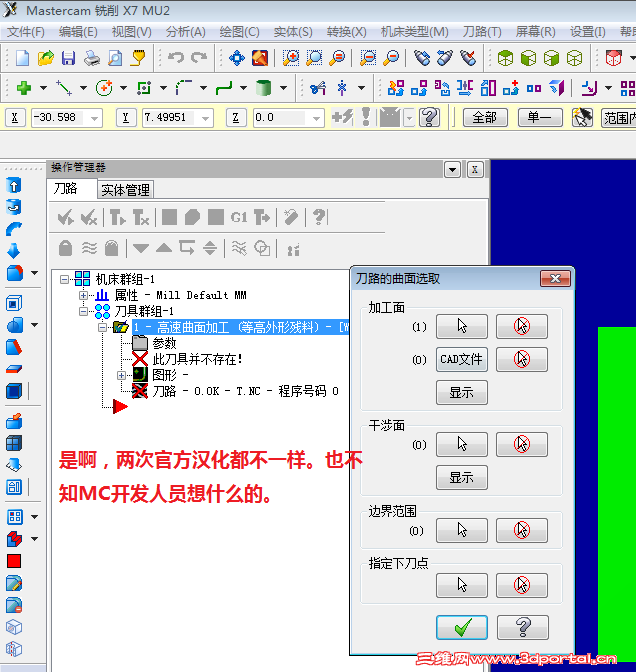Click the green cylinder solid icon
The image size is (636, 672).
(x=263, y=88)
